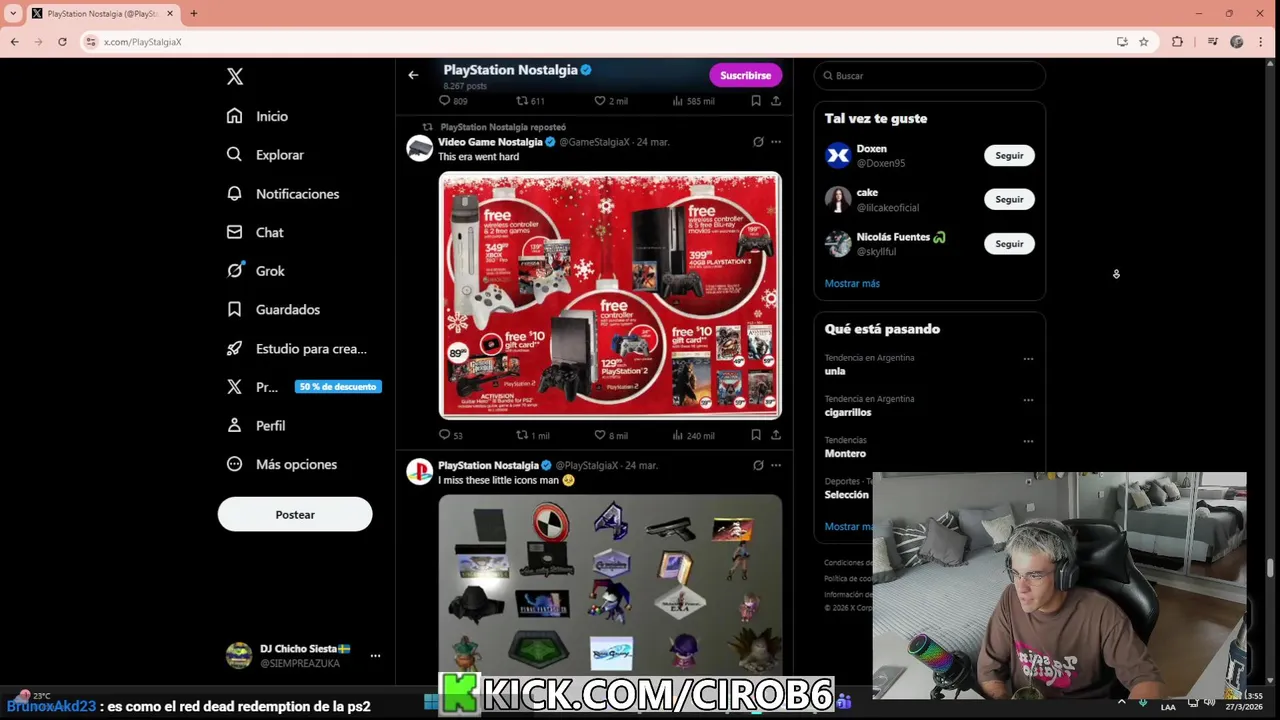Image resolution: width=1280 pixels, height=720 pixels.
Task: Open DJ Chicho Siesta account menu dots
Action: click(x=375, y=656)
